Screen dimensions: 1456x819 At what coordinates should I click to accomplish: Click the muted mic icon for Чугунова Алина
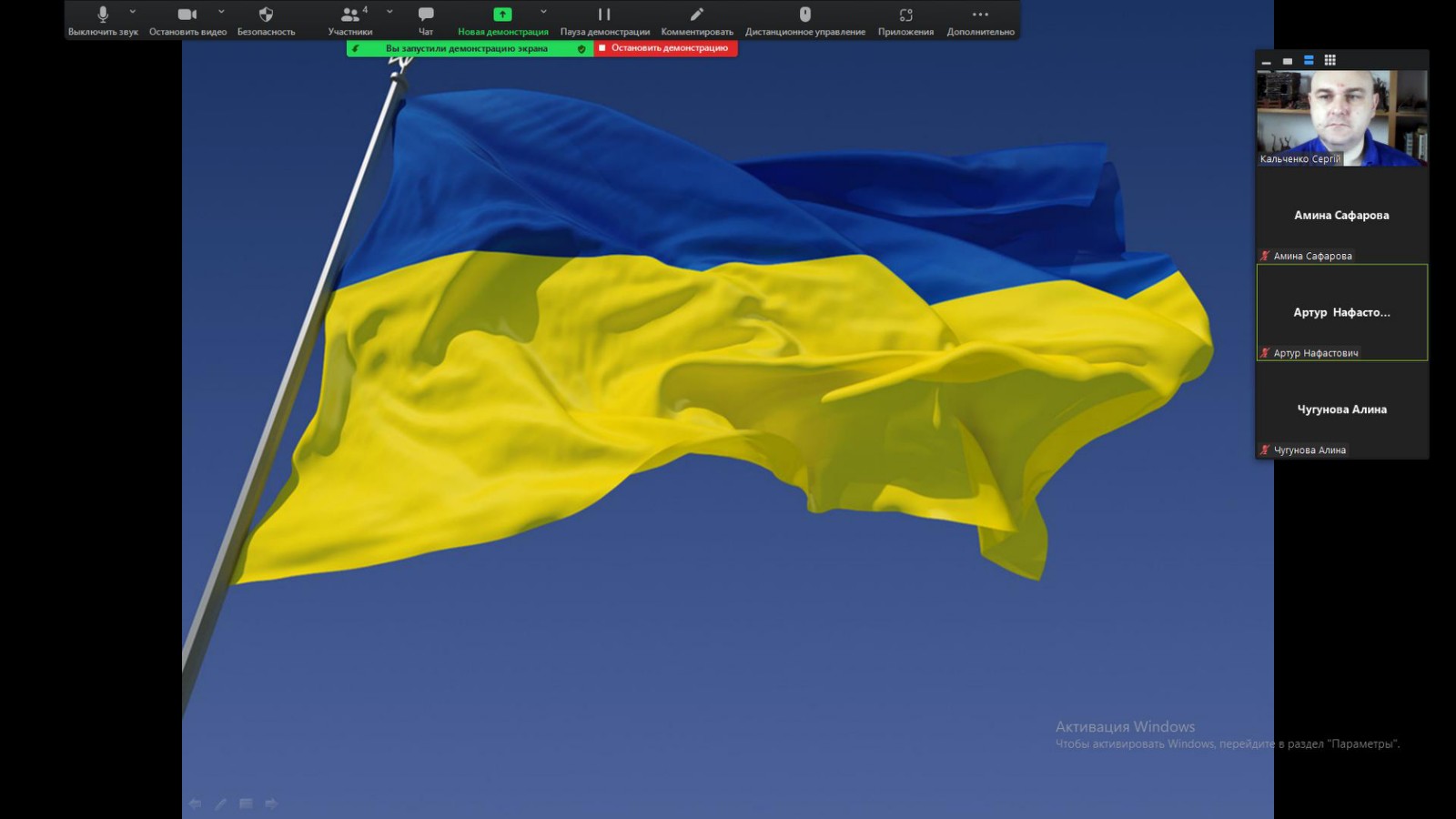[1265, 450]
